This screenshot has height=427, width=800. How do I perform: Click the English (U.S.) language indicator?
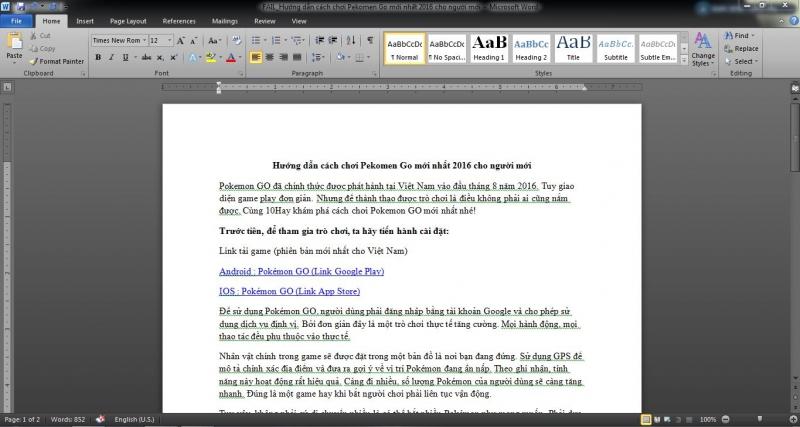(134, 419)
